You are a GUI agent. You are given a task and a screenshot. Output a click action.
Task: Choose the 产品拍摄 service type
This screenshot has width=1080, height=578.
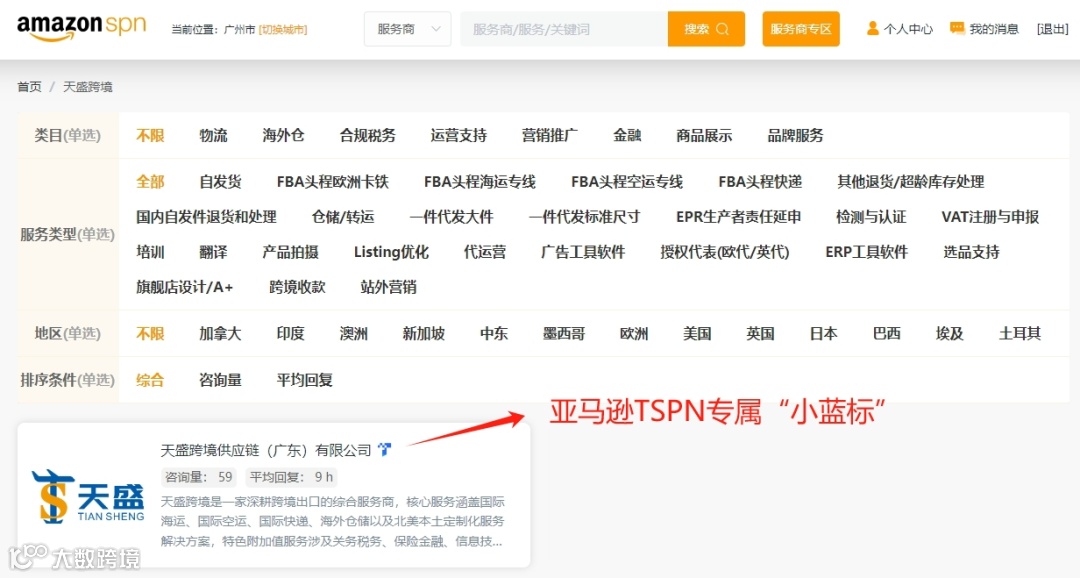click(x=291, y=252)
